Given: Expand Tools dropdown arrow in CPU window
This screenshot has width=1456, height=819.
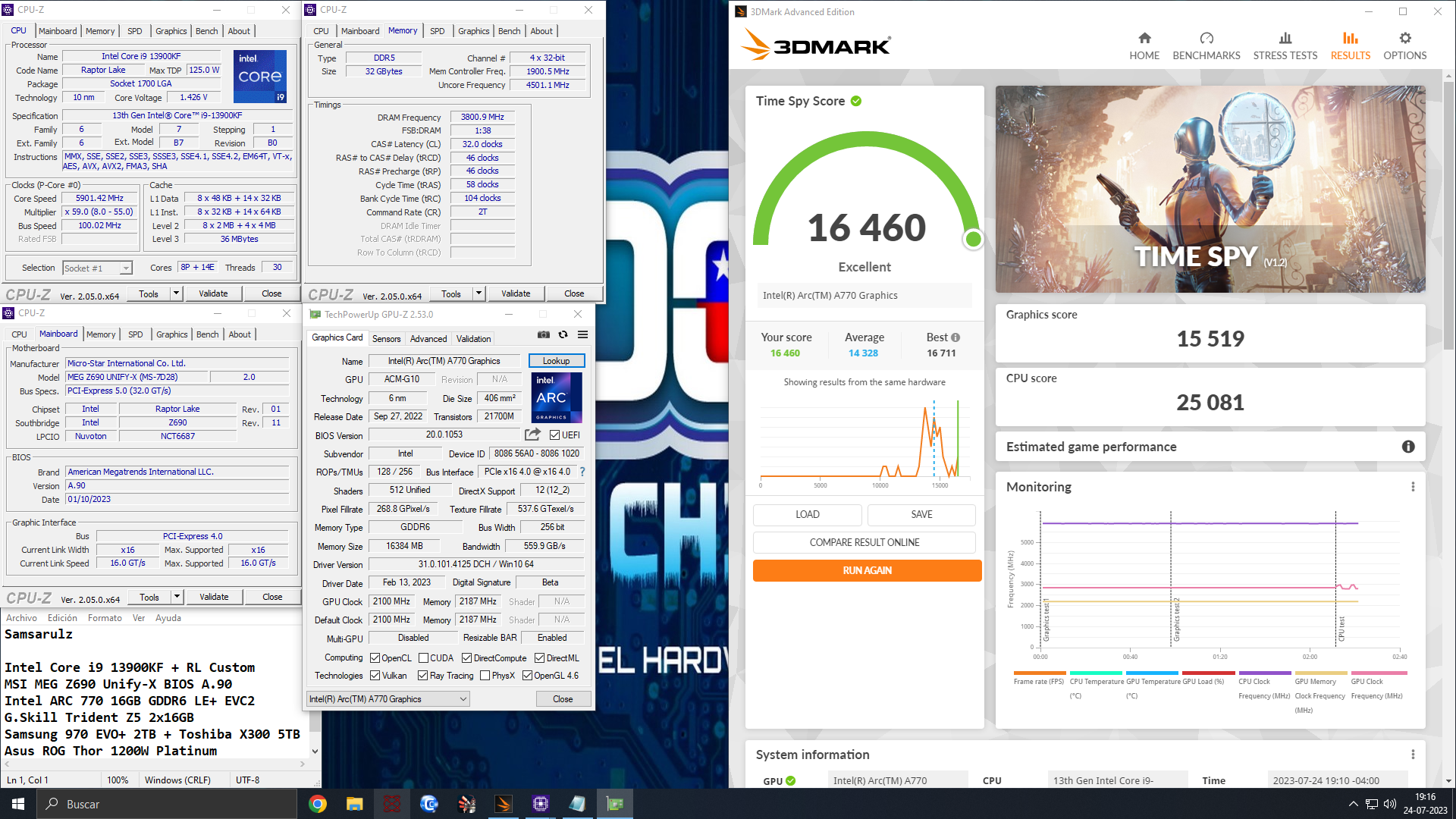Looking at the screenshot, I should tap(176, 293).
